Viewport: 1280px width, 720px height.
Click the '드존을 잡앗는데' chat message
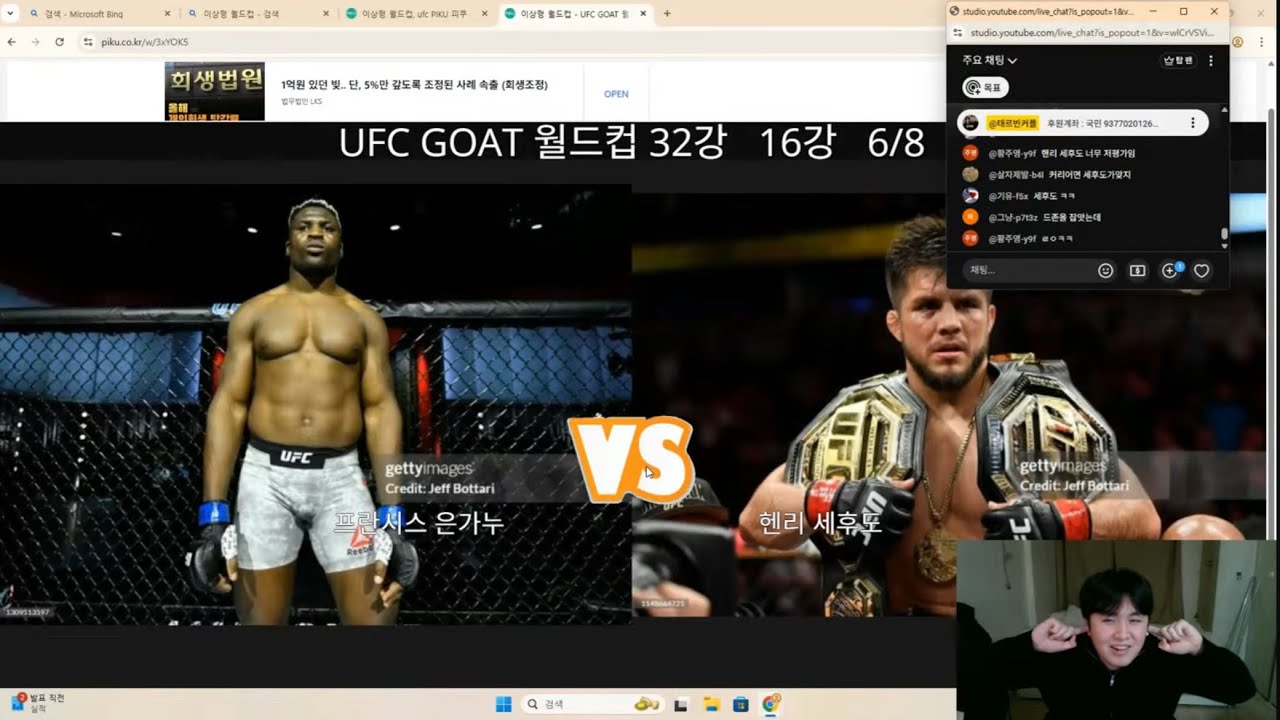click(x=1071, y=217)
